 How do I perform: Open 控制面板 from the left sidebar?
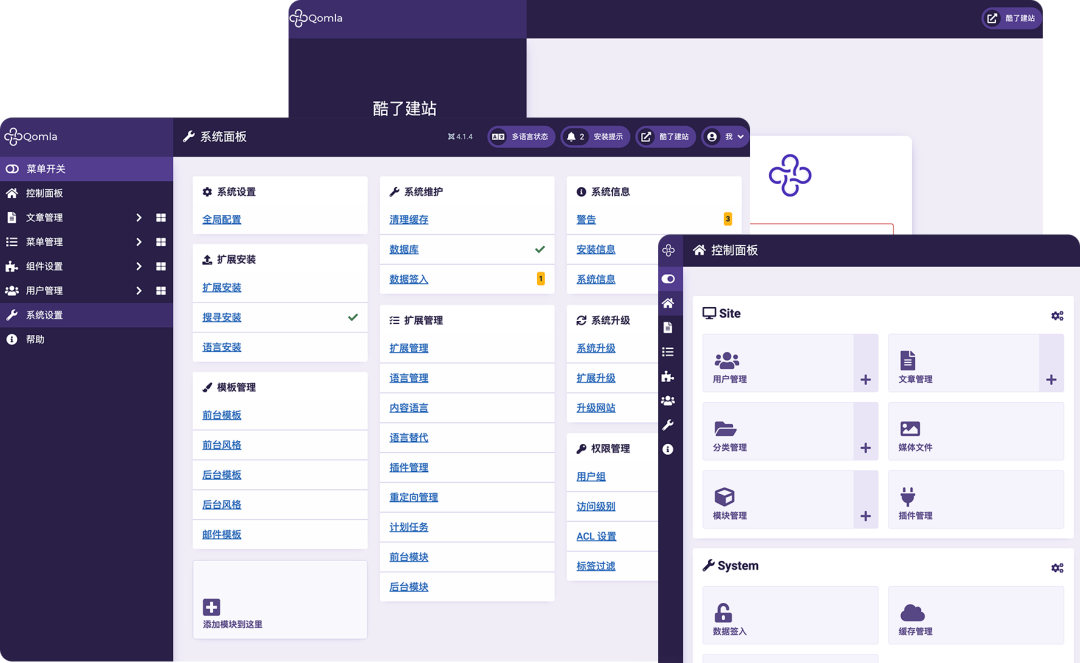44,193
